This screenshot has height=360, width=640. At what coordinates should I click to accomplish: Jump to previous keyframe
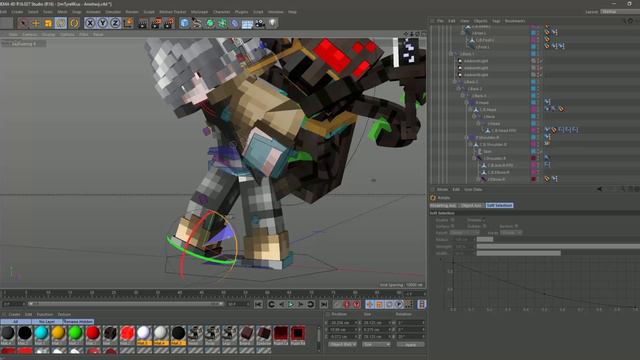pos(271,304)
